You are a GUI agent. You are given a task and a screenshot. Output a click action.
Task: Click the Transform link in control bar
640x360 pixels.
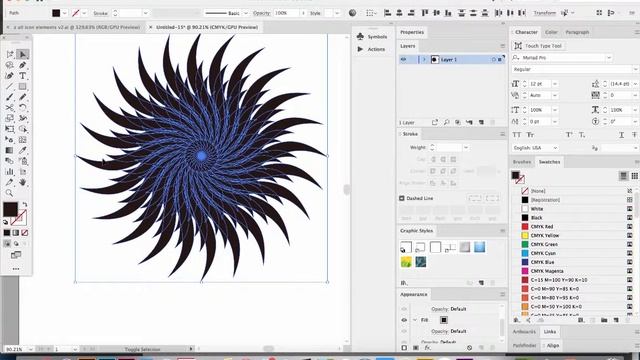[544, 13]
